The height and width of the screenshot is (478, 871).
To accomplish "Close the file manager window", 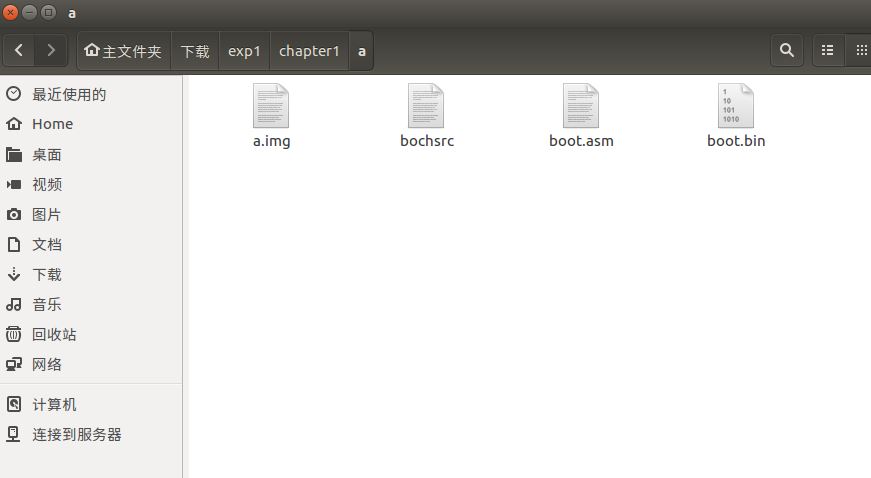I will point(10,12).
